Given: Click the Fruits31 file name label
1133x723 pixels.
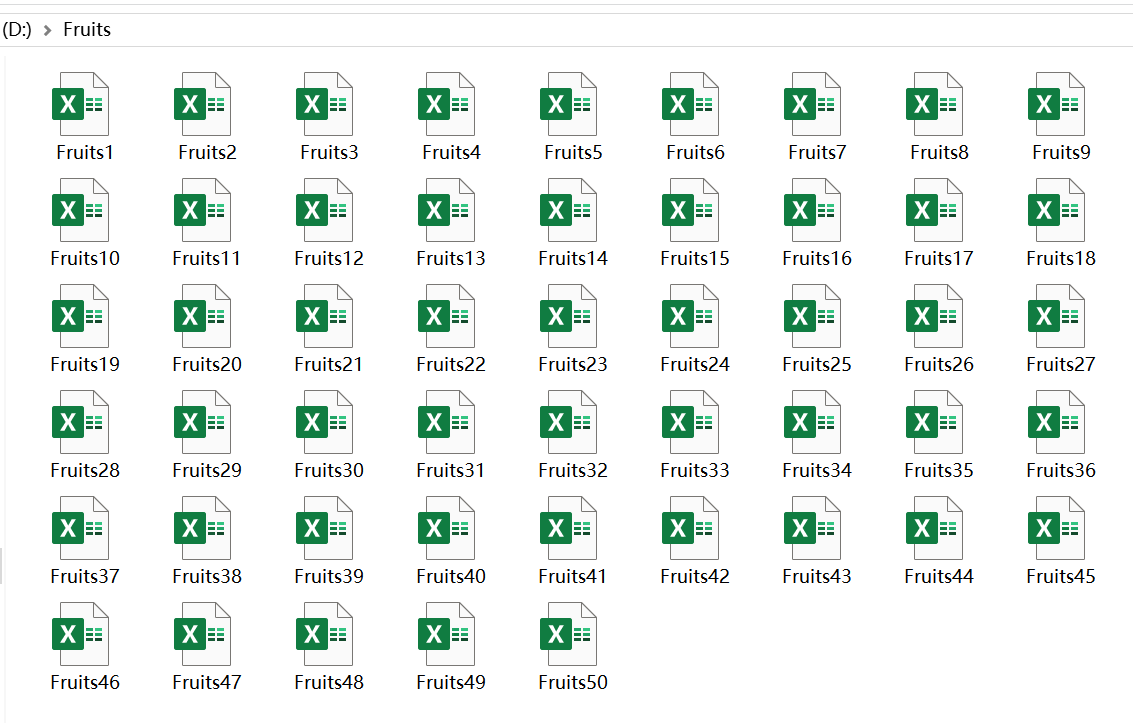Looking at the screenshot, I should [x=450, y=471].
